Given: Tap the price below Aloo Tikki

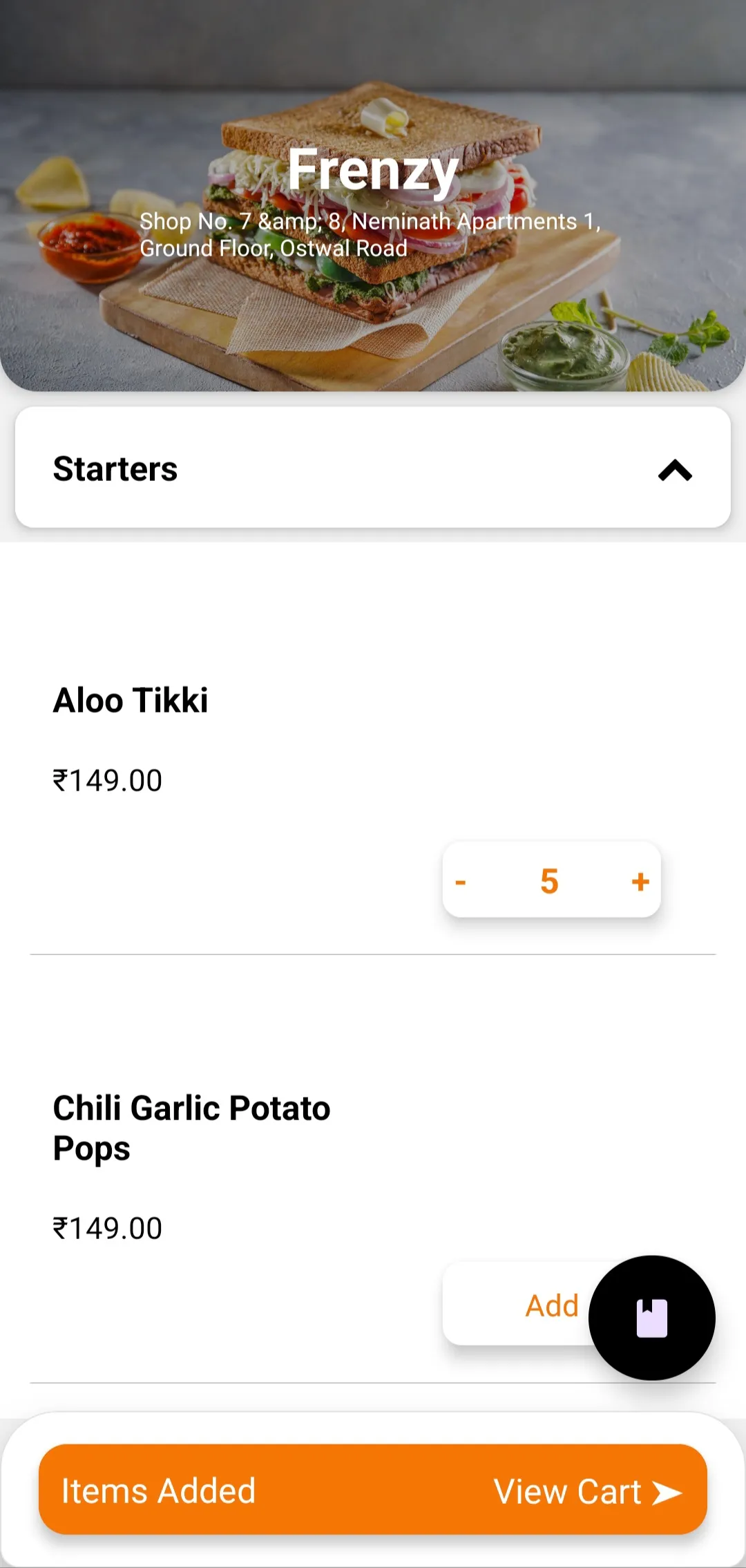Looking at the screenshot, I should [x=108, y=781].
